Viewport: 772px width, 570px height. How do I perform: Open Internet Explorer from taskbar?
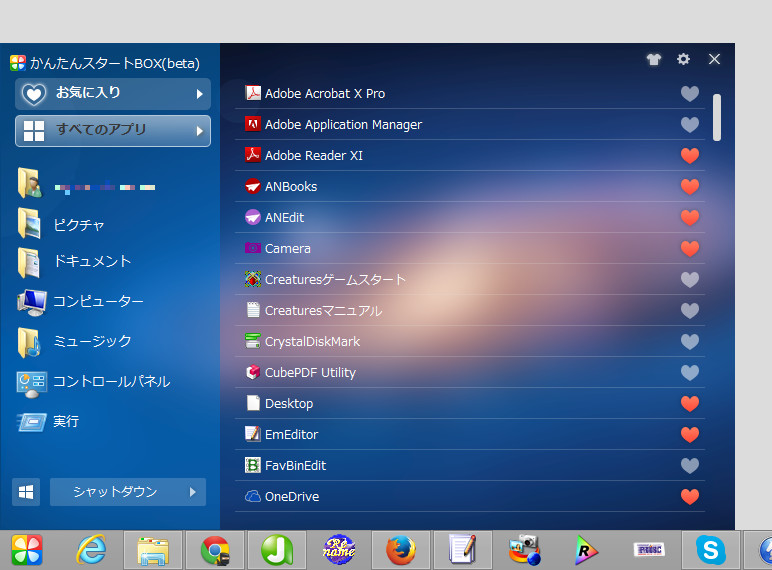pos(92,549)
